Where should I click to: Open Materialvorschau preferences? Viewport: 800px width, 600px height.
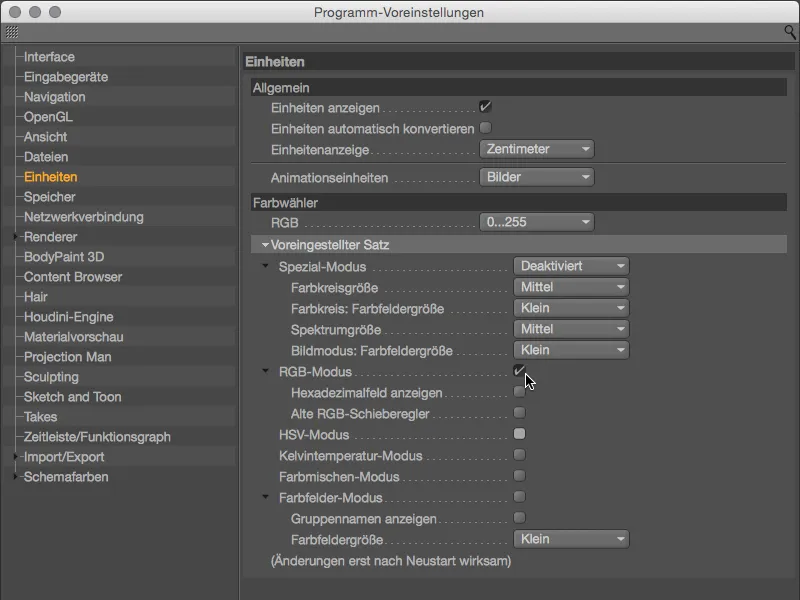[73, 337]
